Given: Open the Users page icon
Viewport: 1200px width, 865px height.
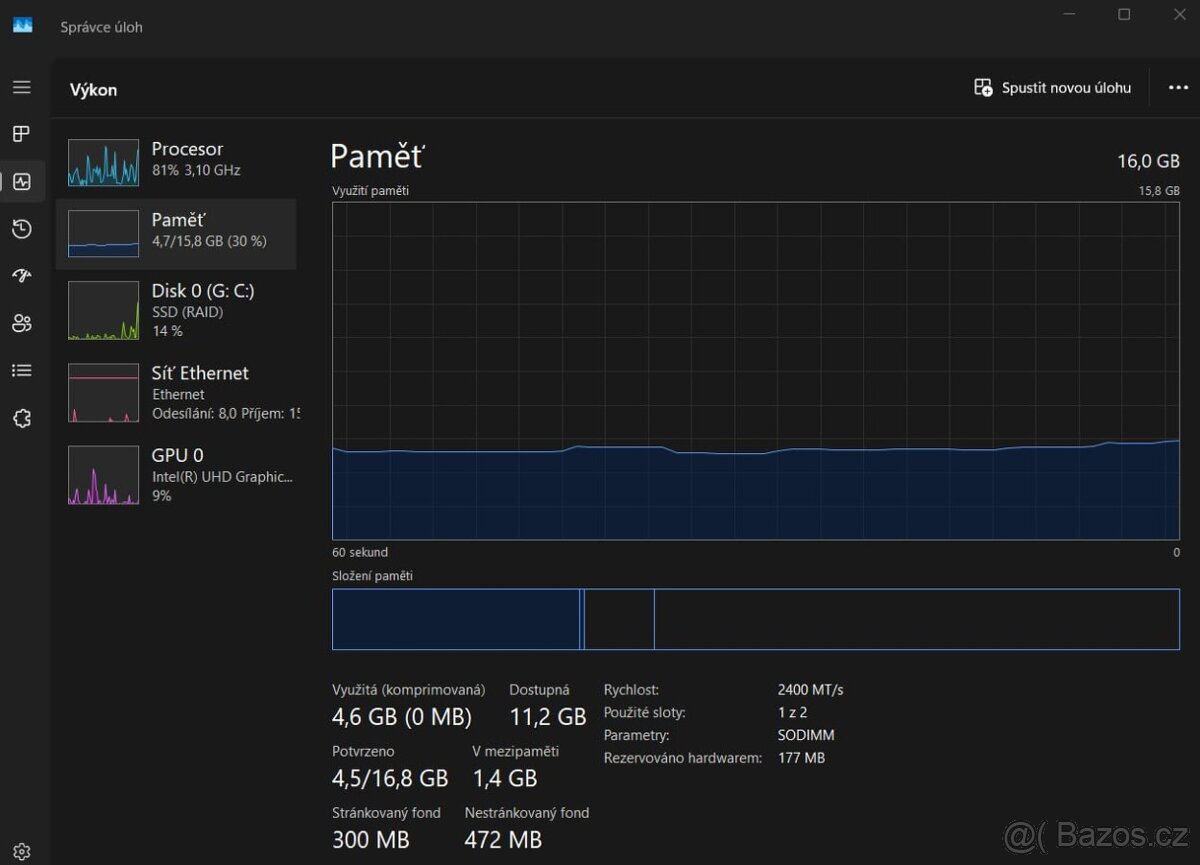Looking at the screenshot, I should click(x=22, y=323).
